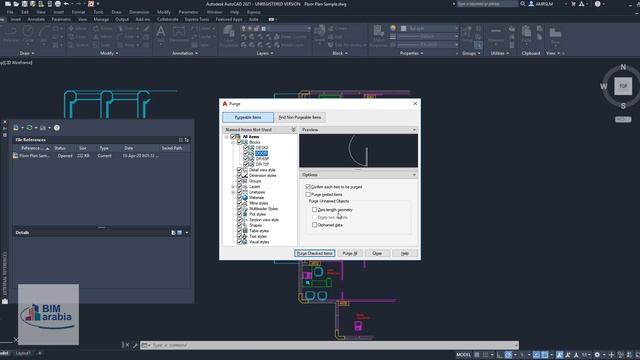
Task: Click the TOP face of the ViewCube
Action: point(623,86)
